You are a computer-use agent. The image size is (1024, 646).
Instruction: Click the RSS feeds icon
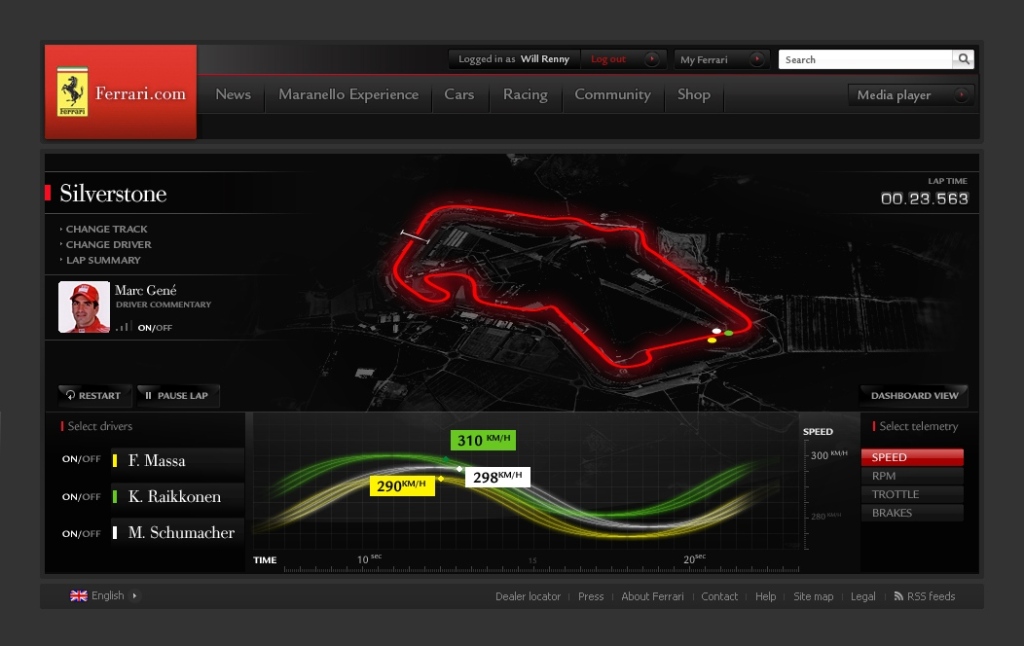click(x=898, y=596)
